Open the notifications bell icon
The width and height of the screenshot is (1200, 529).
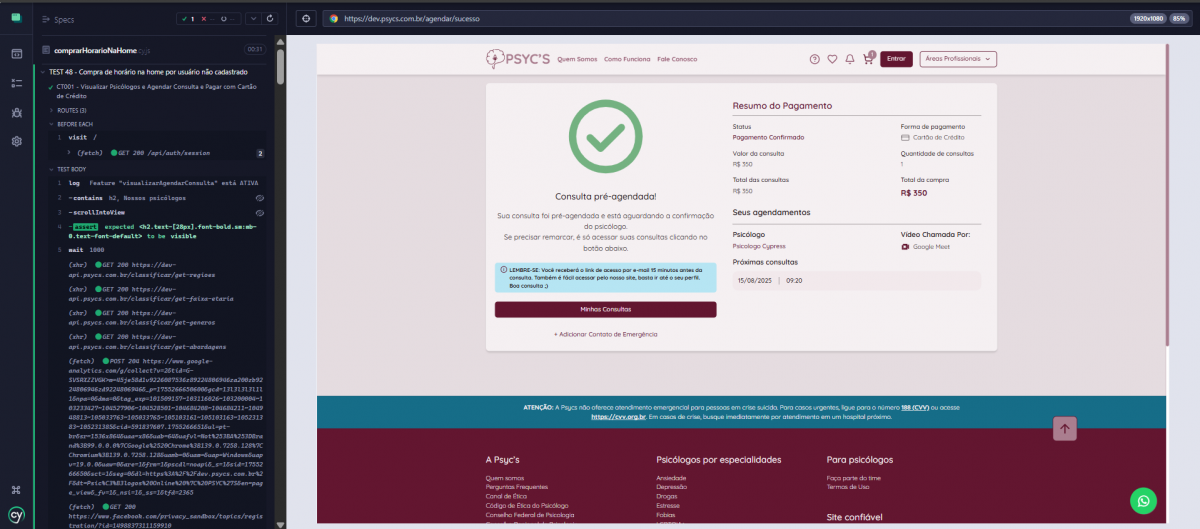pyautogui.click(x=849, y=59)
